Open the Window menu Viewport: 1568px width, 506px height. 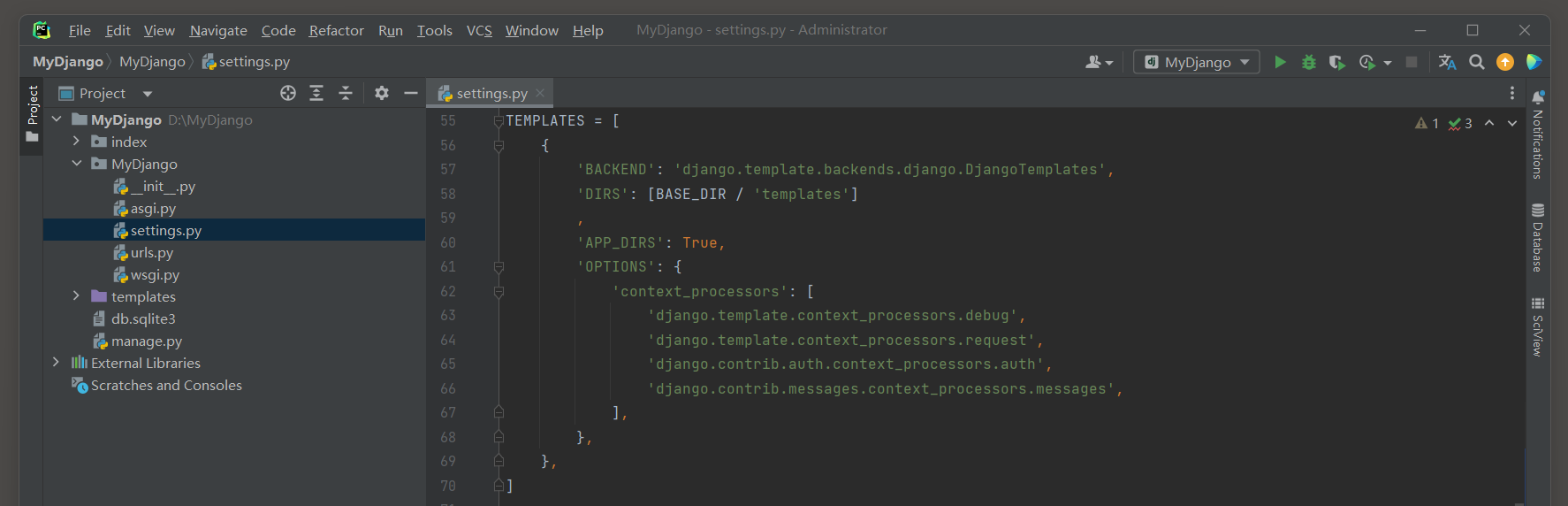531,30
